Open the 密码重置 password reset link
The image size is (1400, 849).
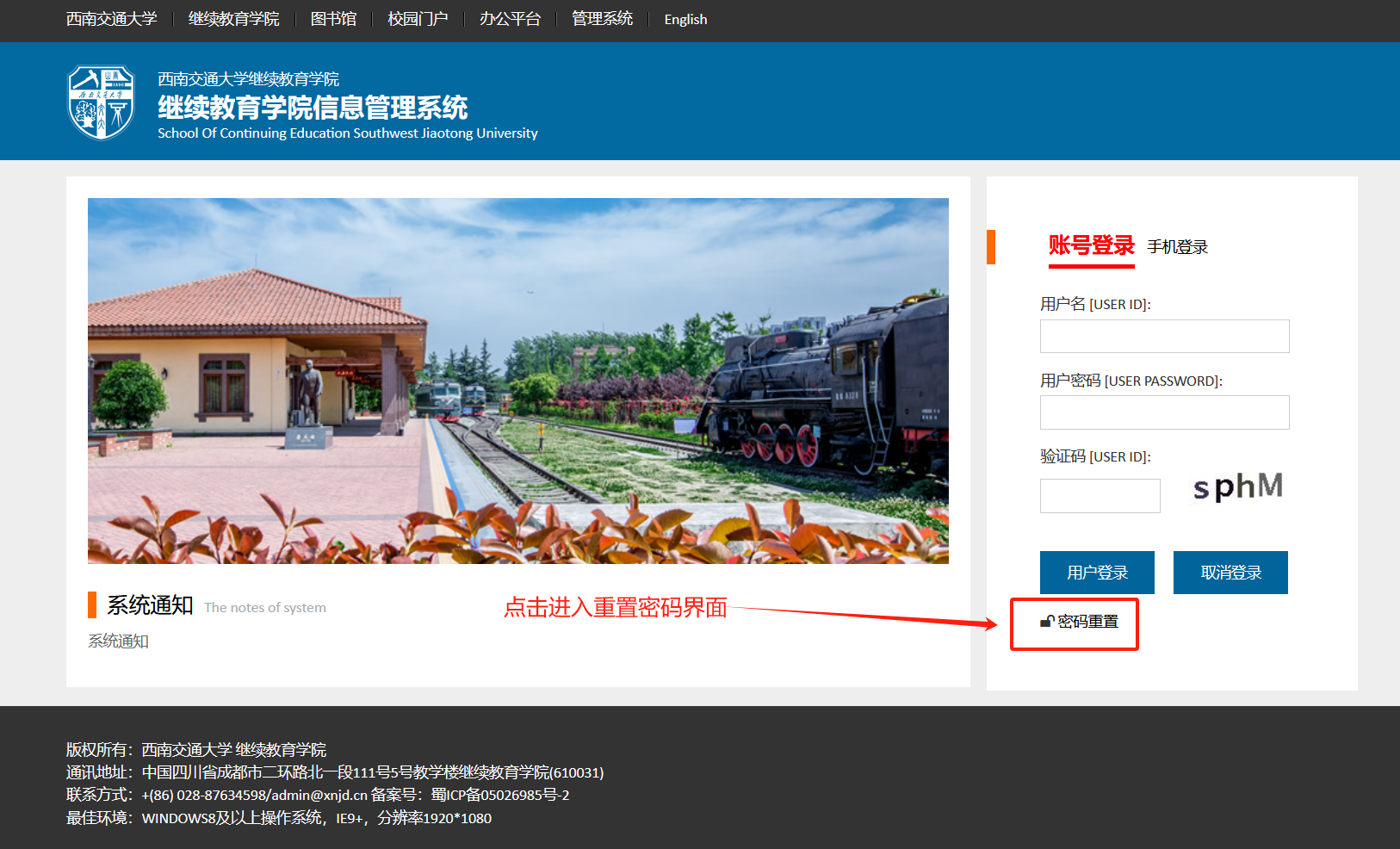point(1087,622)
